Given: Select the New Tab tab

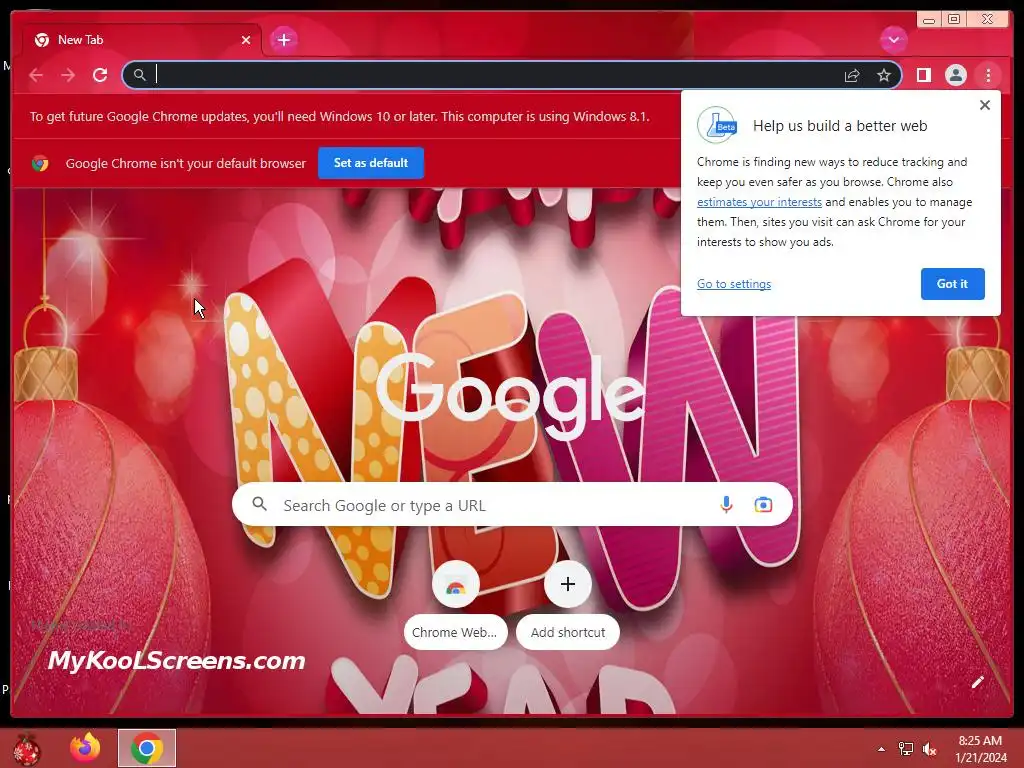Looking at the screenshot, I should [x=142, y=40].
